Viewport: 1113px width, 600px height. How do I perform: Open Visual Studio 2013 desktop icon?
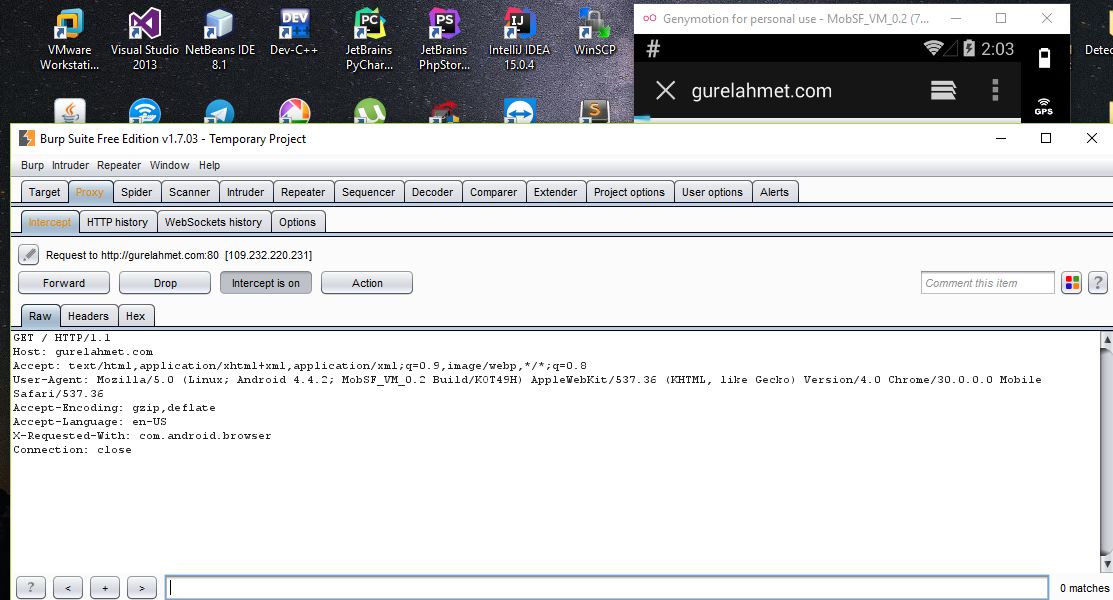(x=144, y=40)
